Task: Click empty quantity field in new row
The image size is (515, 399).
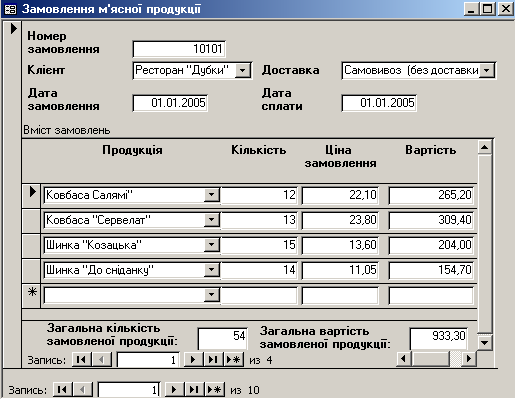Action: (x=259, y=295)
